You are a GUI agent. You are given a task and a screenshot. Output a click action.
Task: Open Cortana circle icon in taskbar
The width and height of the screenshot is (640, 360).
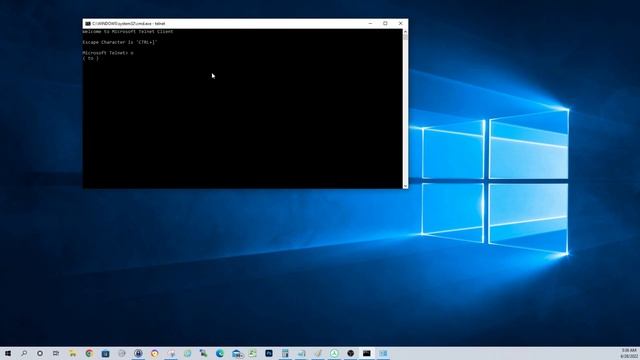[40, 353]
